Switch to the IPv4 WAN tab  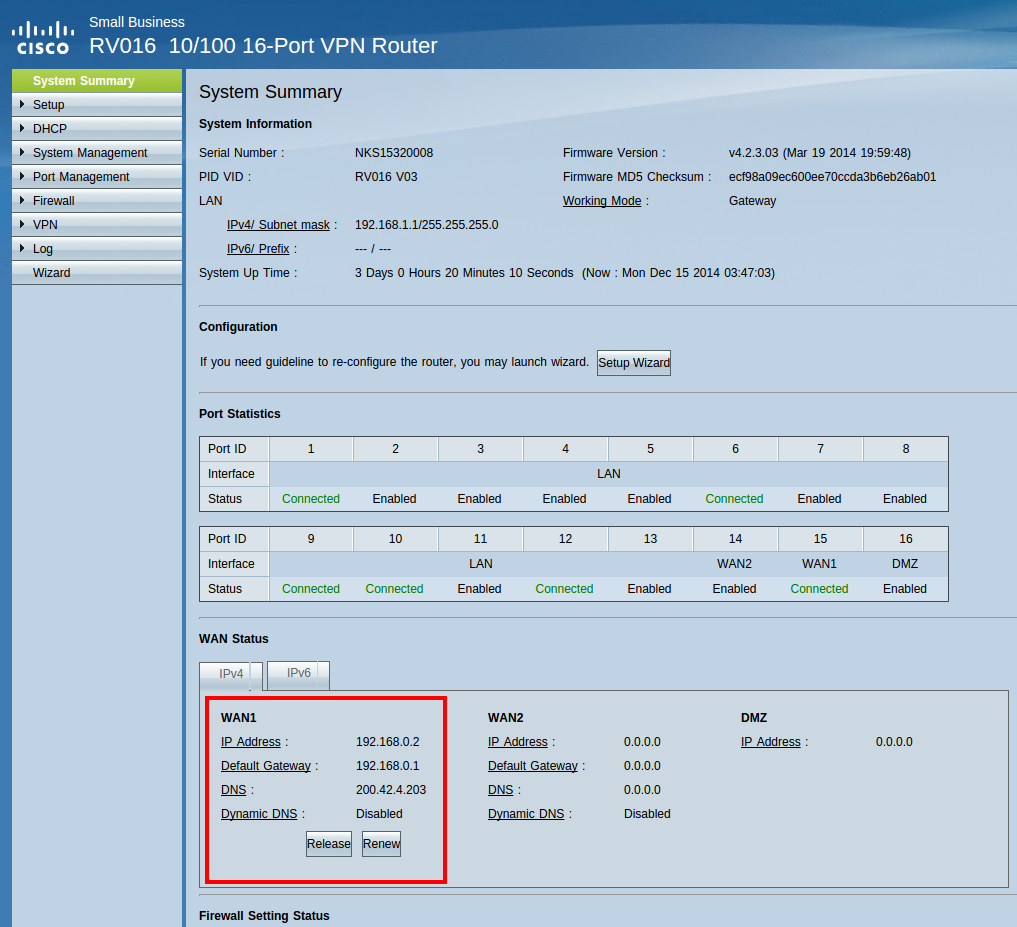[231, 674]
